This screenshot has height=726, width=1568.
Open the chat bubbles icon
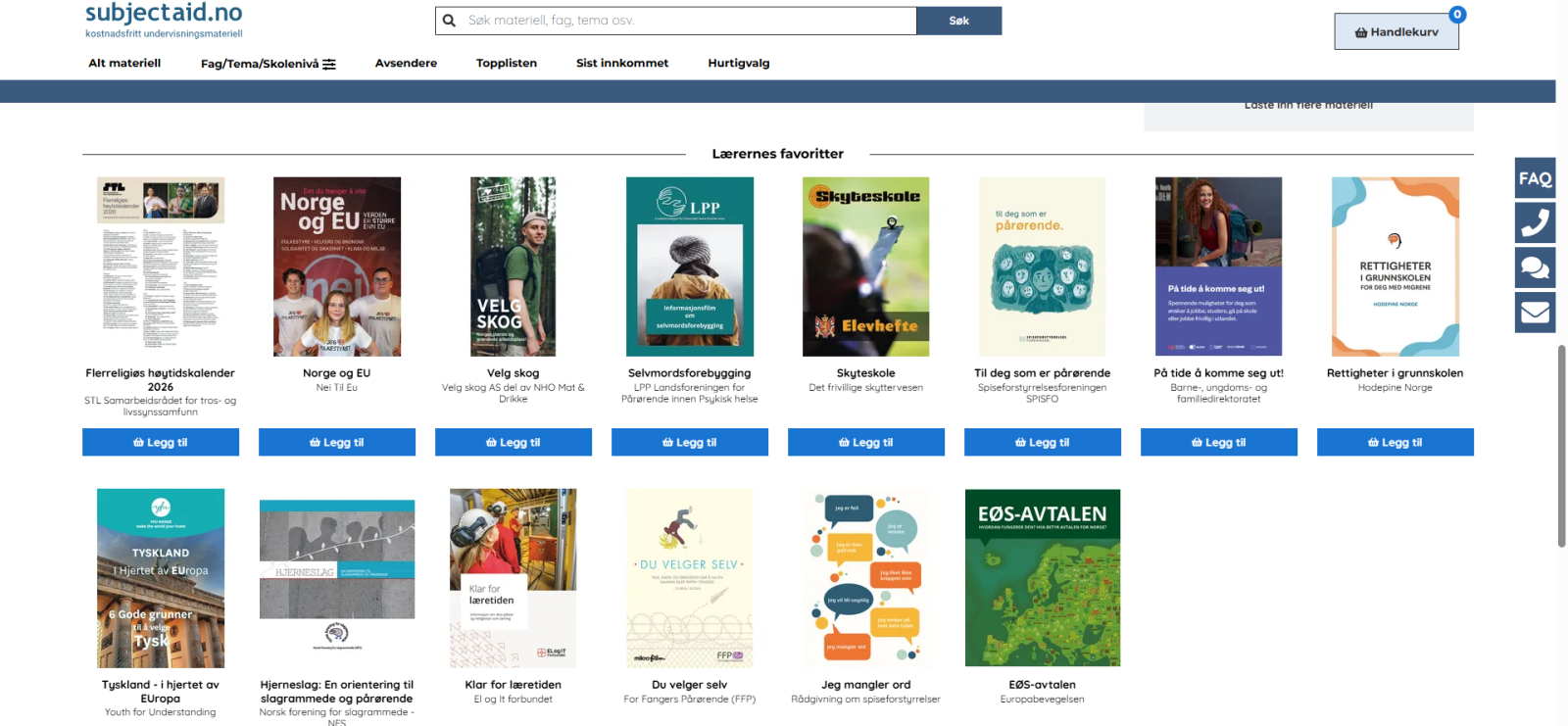[x=1535, y=267]
